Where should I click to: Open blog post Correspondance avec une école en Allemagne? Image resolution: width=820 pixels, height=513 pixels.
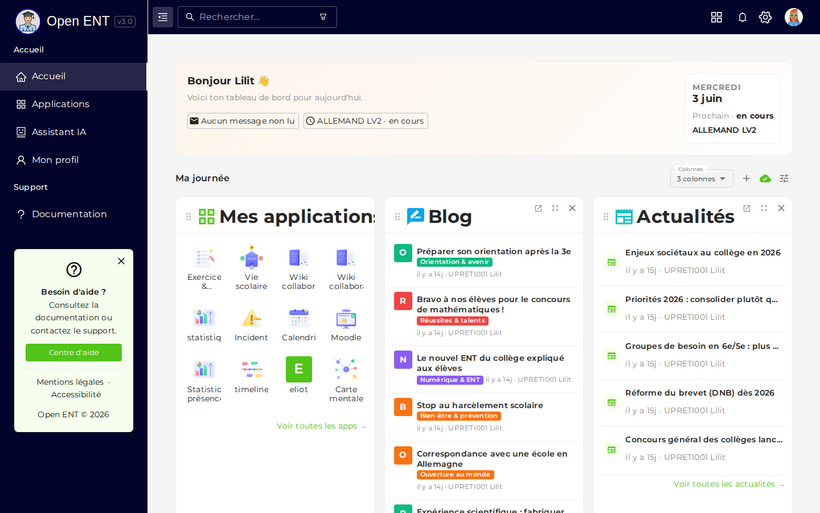(492, 459)
